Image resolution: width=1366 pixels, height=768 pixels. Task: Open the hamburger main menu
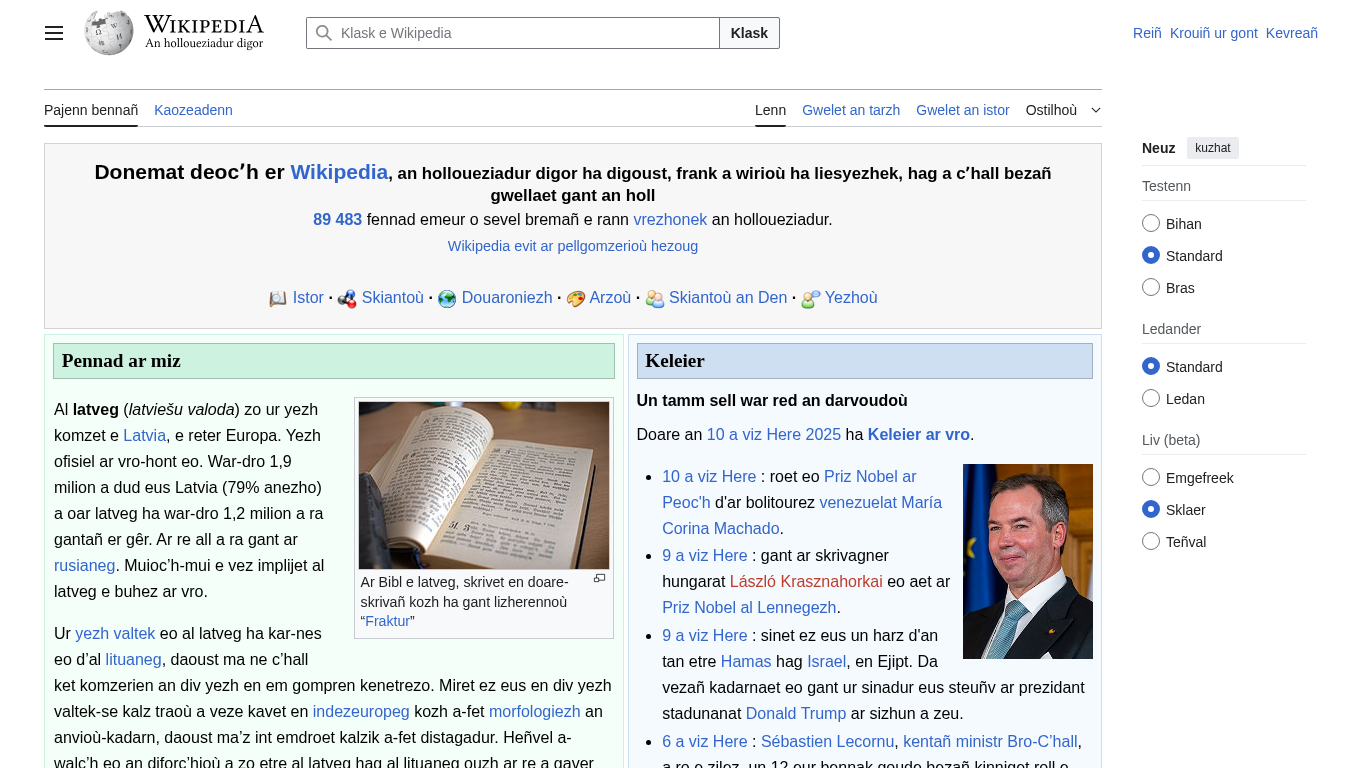[x=54, y=33]
